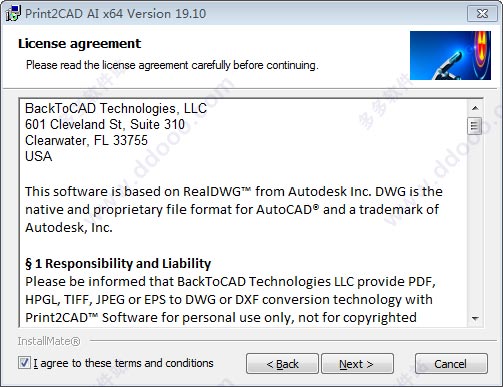Click the RealDWG from Autodesk paragraph
503x387 pixels.
click(x=234, y=209)
